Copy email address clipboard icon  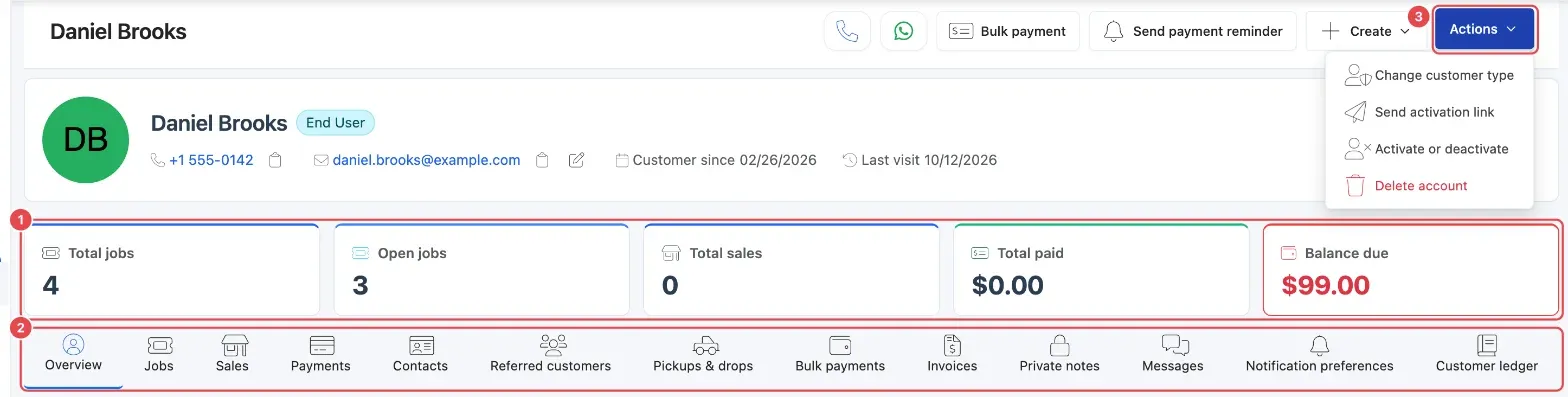(542, 160)
